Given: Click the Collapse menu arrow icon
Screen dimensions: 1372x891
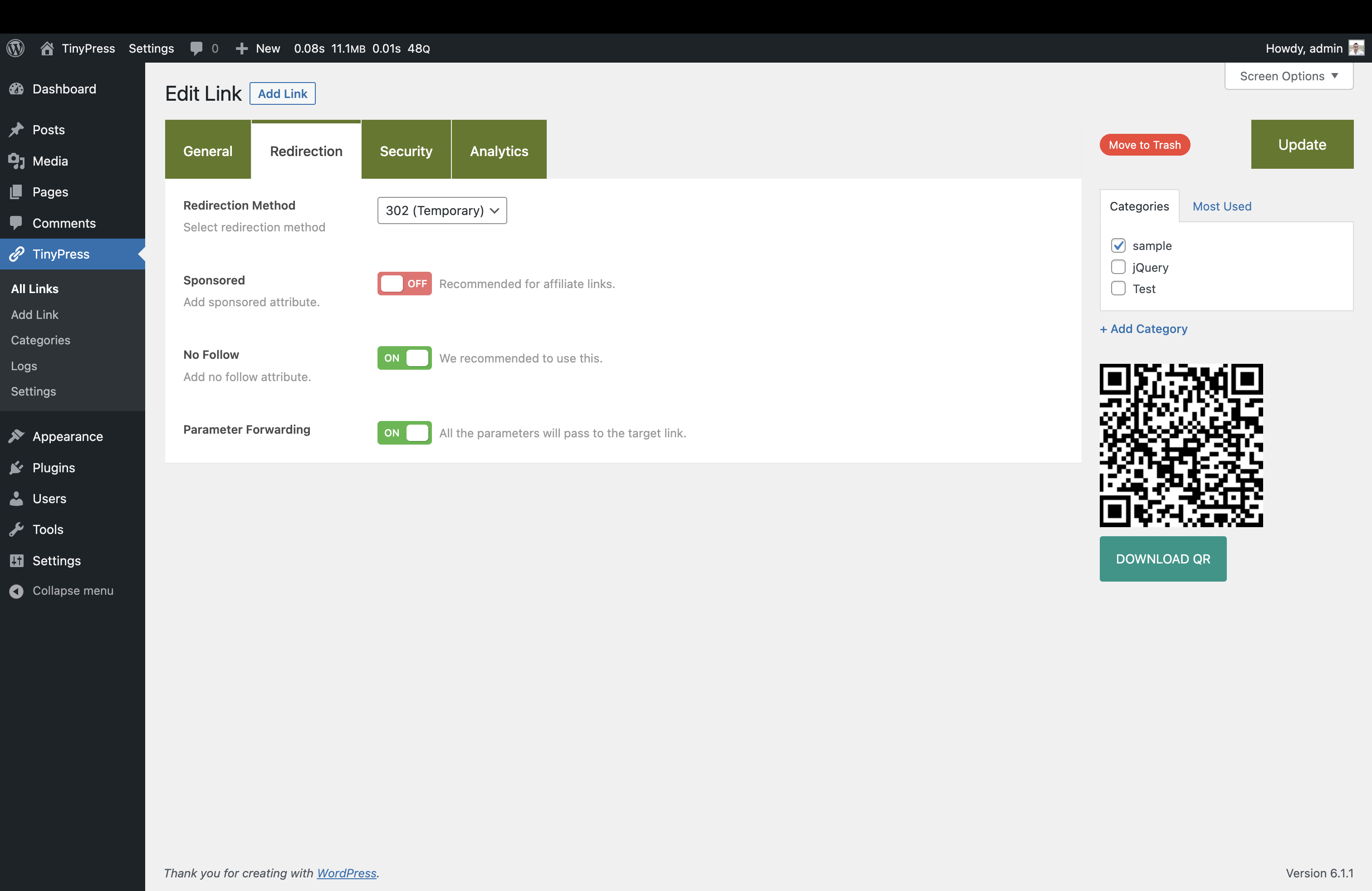Looking at the screenshot, I should [x=17, y=591].
